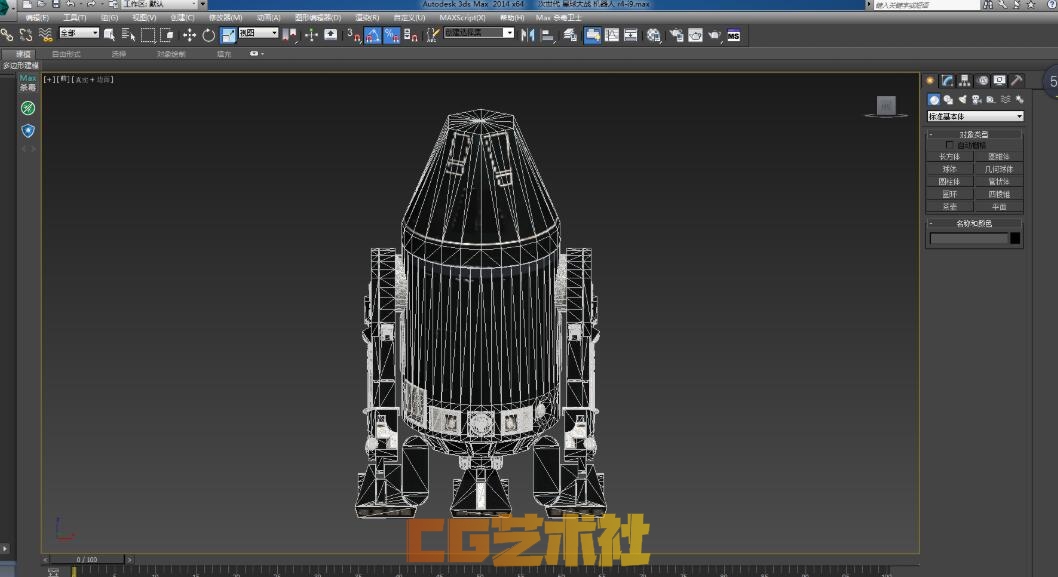Collapse the Name and Color rollout (名称和颜色)

pyautogui.click(x=974, y=223)
